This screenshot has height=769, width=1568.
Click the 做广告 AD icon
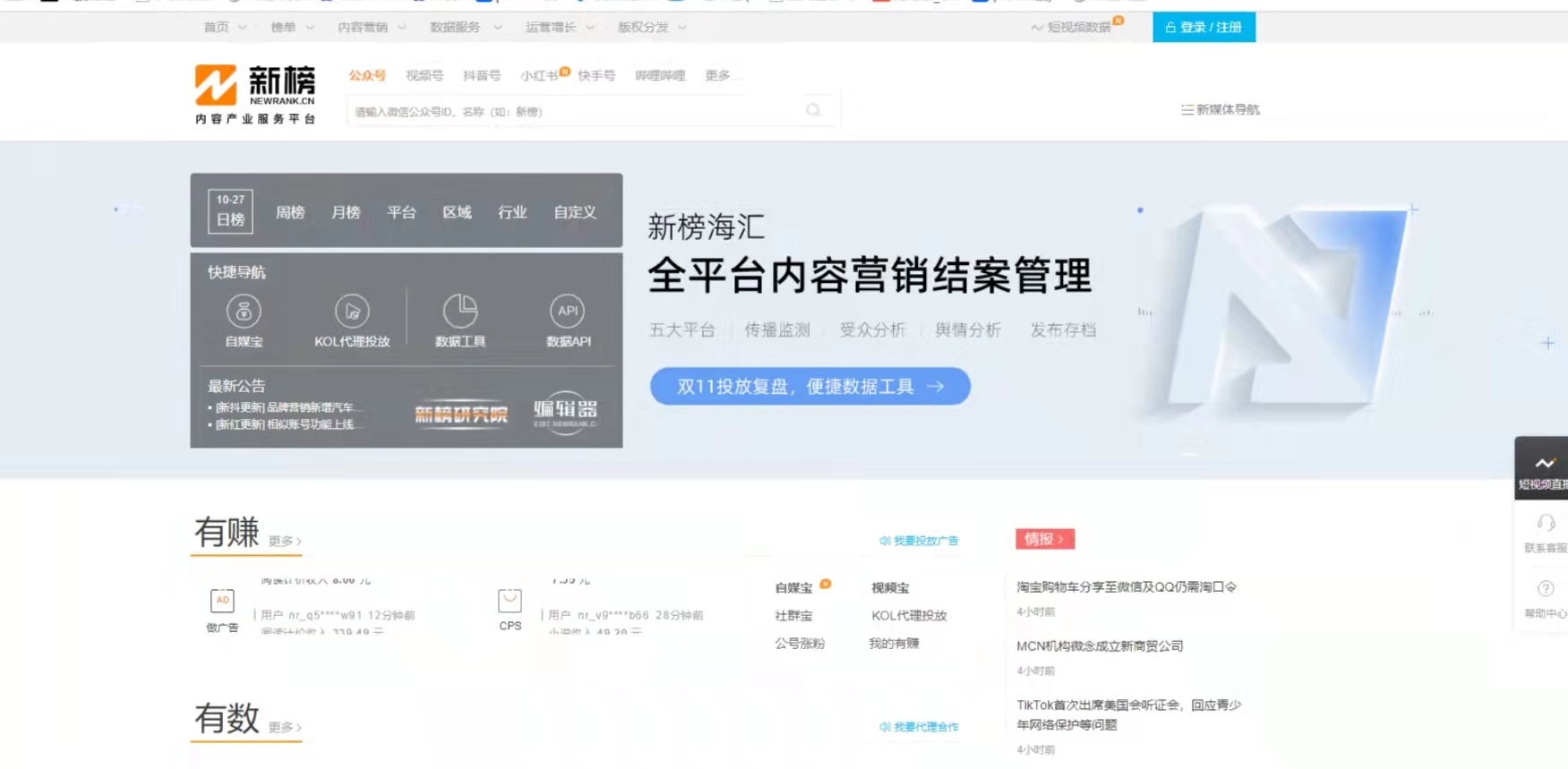coord(222,601)
